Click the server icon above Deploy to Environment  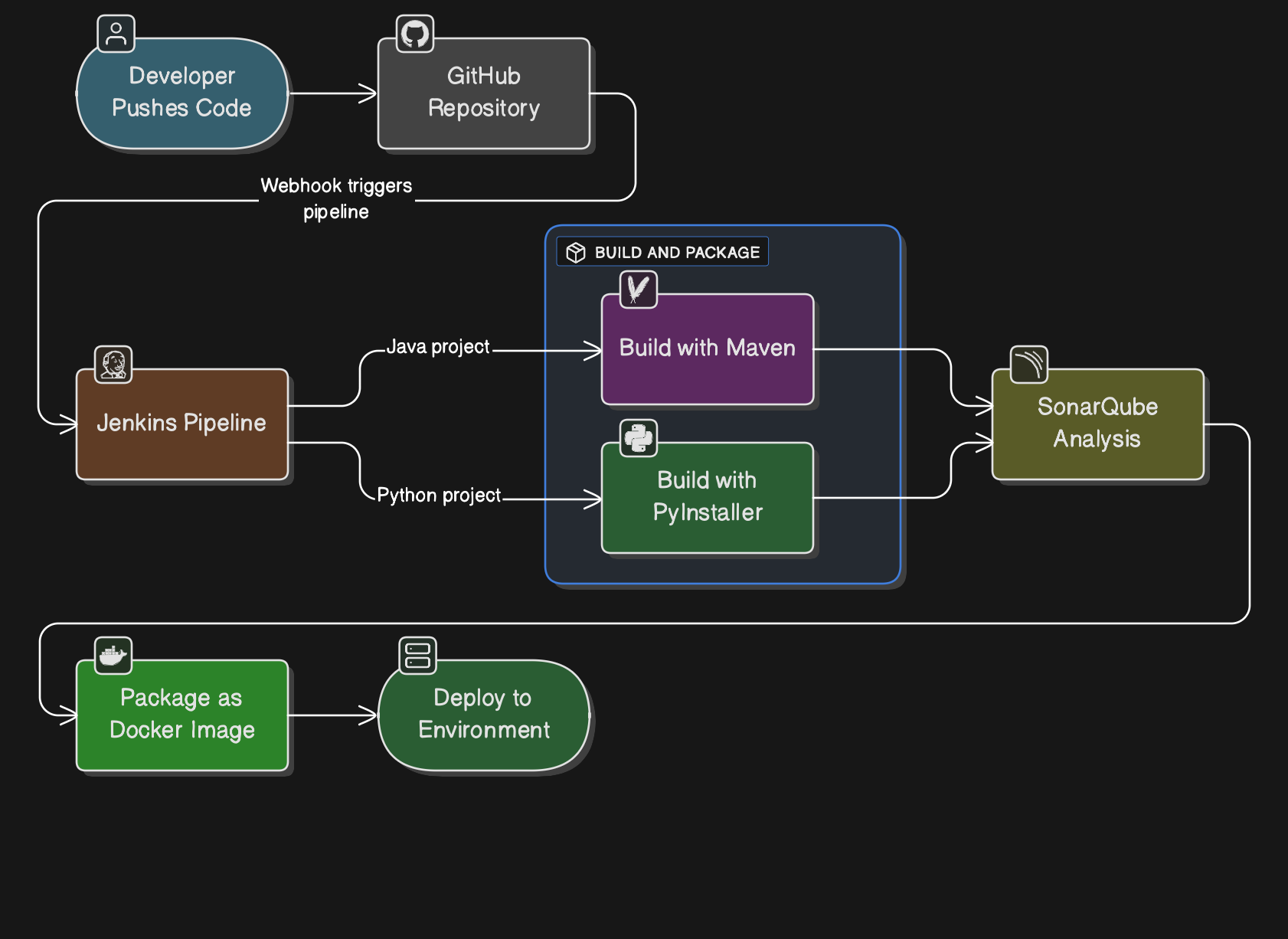tap(418, 656)
